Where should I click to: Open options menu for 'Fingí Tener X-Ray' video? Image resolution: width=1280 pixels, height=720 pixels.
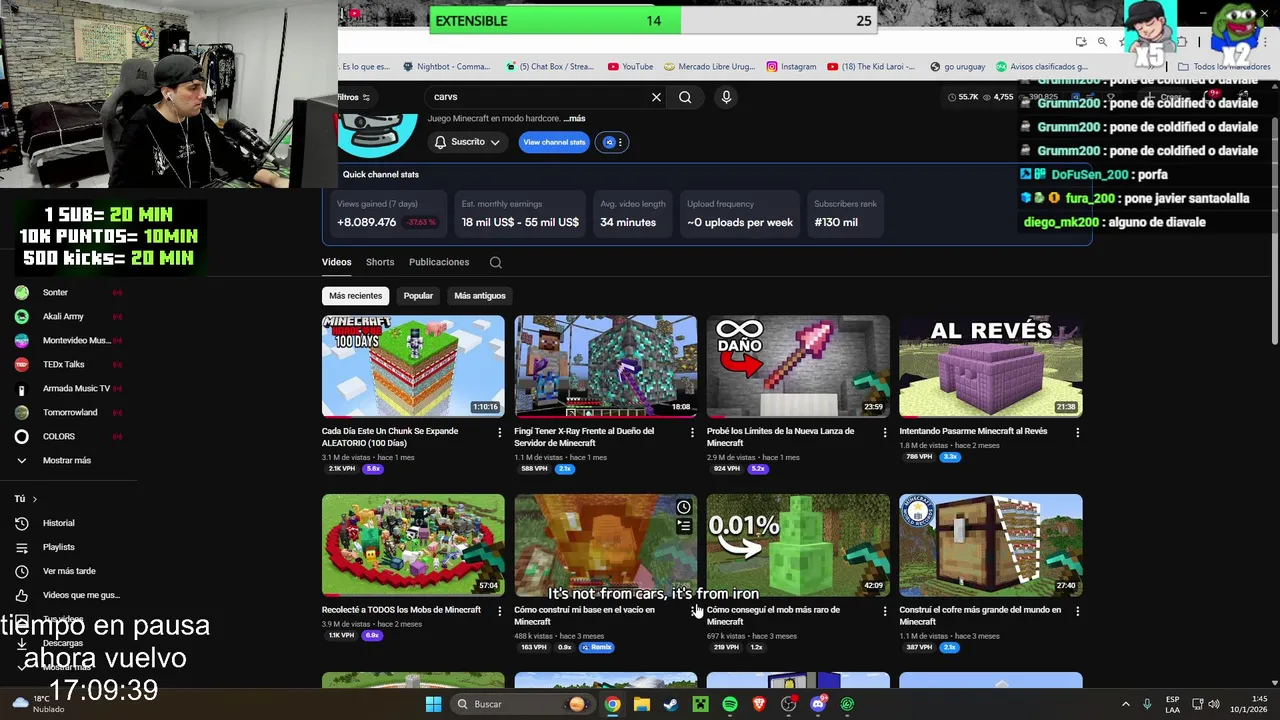tap(692, 432)
